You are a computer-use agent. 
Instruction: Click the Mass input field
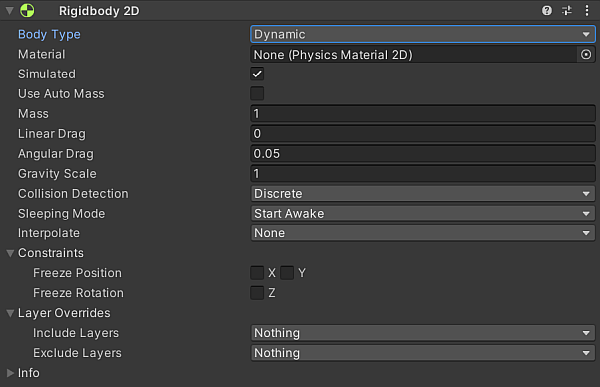[423, 114]
